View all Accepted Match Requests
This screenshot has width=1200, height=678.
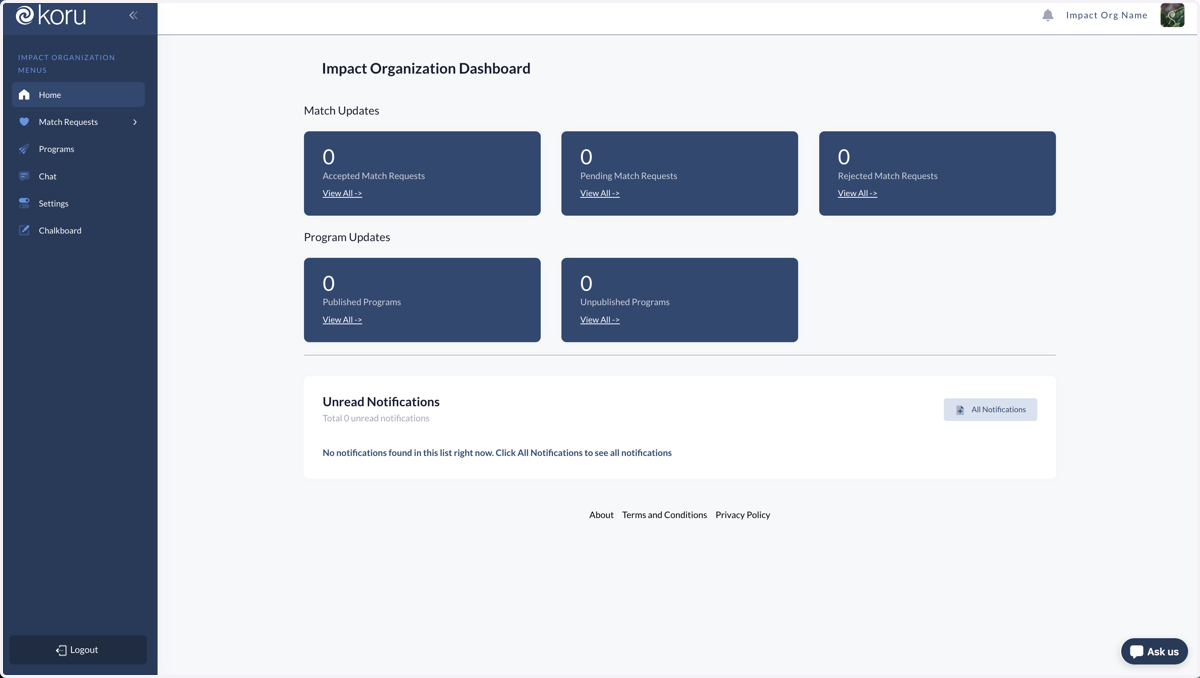click(x=342, y=193)
